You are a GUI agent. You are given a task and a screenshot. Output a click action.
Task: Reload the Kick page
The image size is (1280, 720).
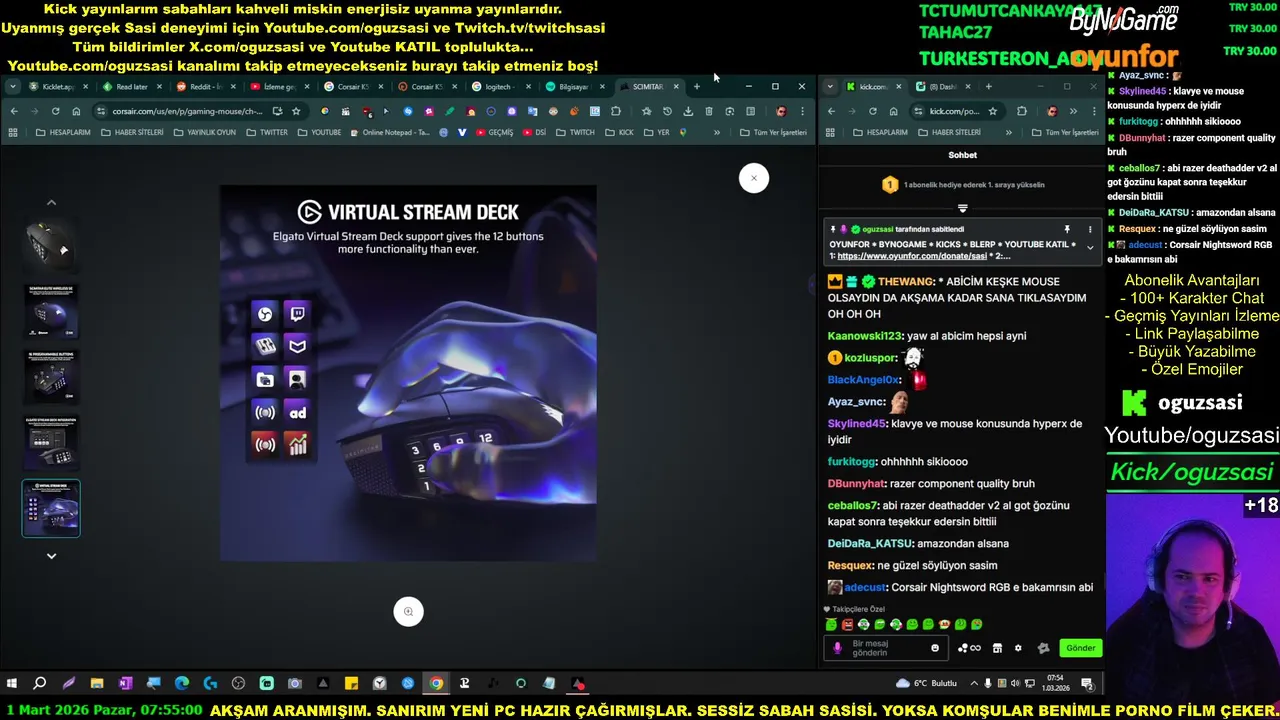pos(873,111)
